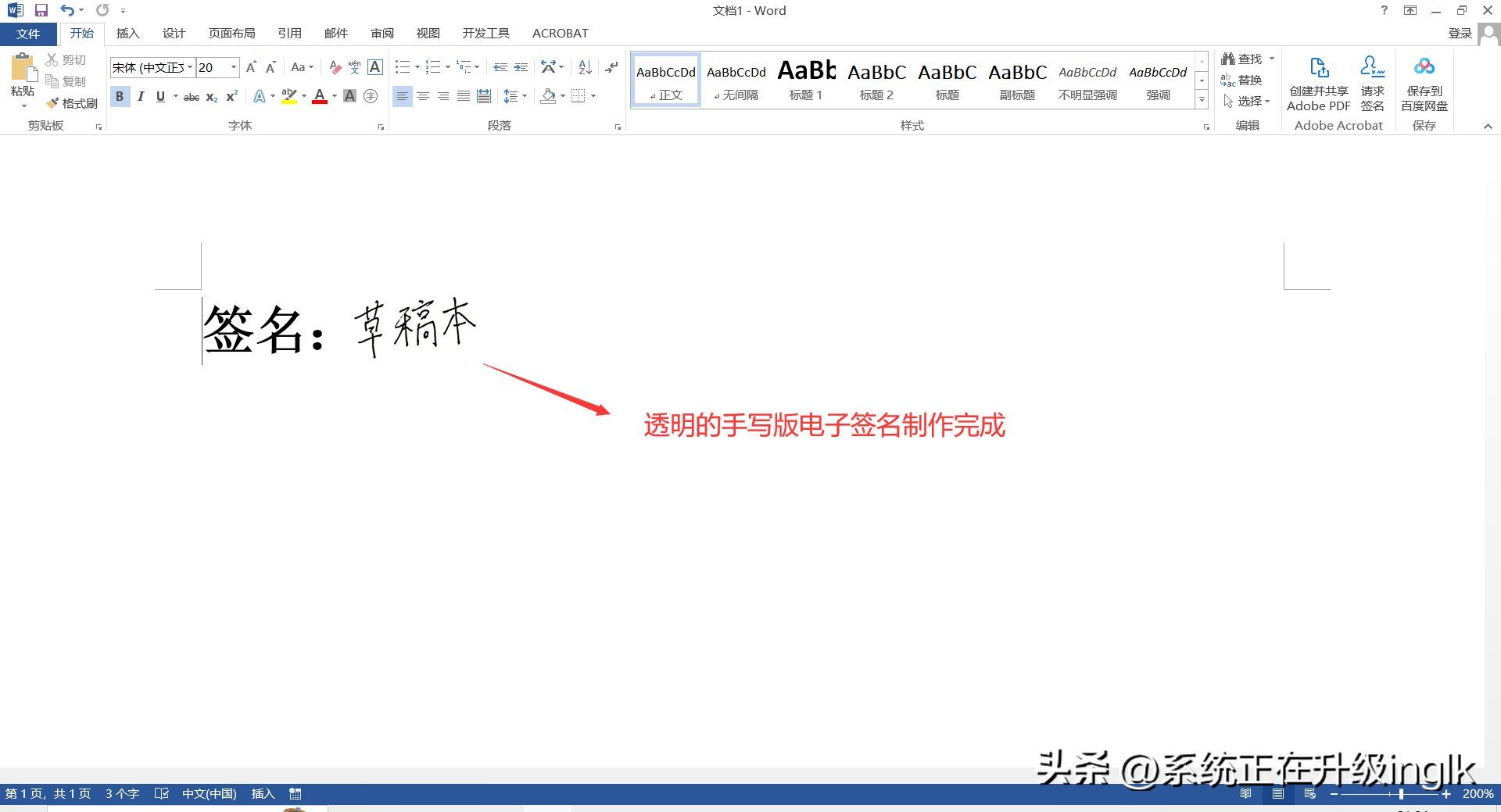The height and width of the screenshot is (812, 1501).
Task: Open borders dropdown arrow
Action: [x=593, y=96]
